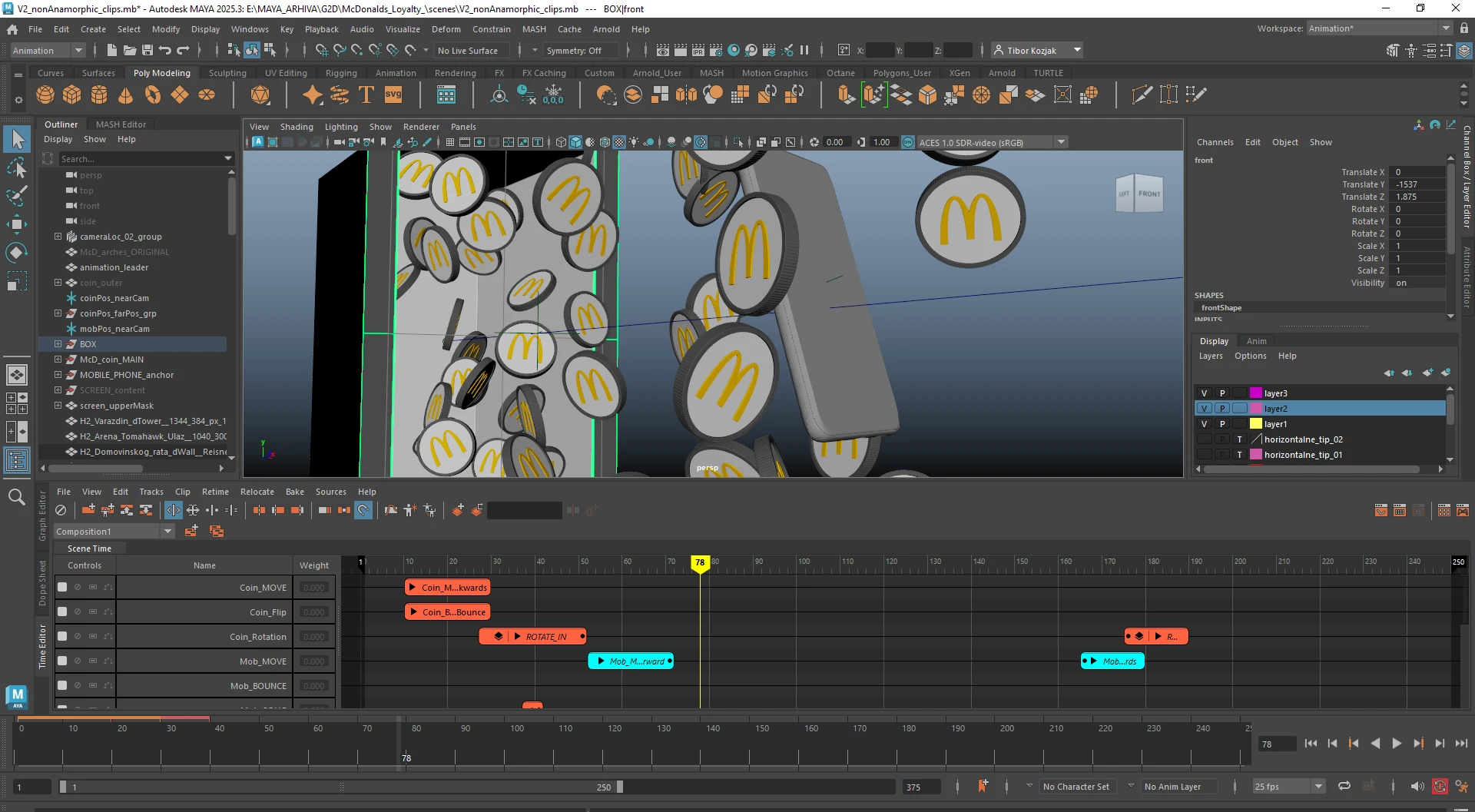Image resolution: width=1475 pixels, height=812 pixels.
Task: Toggle Coin_Rotation track checkbox
Action: 62,636
